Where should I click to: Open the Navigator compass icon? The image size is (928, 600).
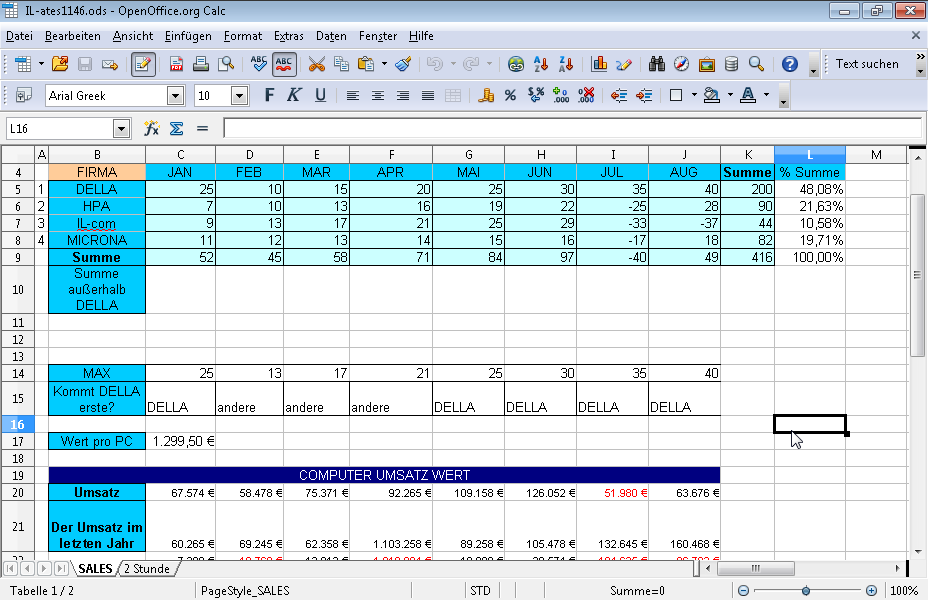pos(681,64)
